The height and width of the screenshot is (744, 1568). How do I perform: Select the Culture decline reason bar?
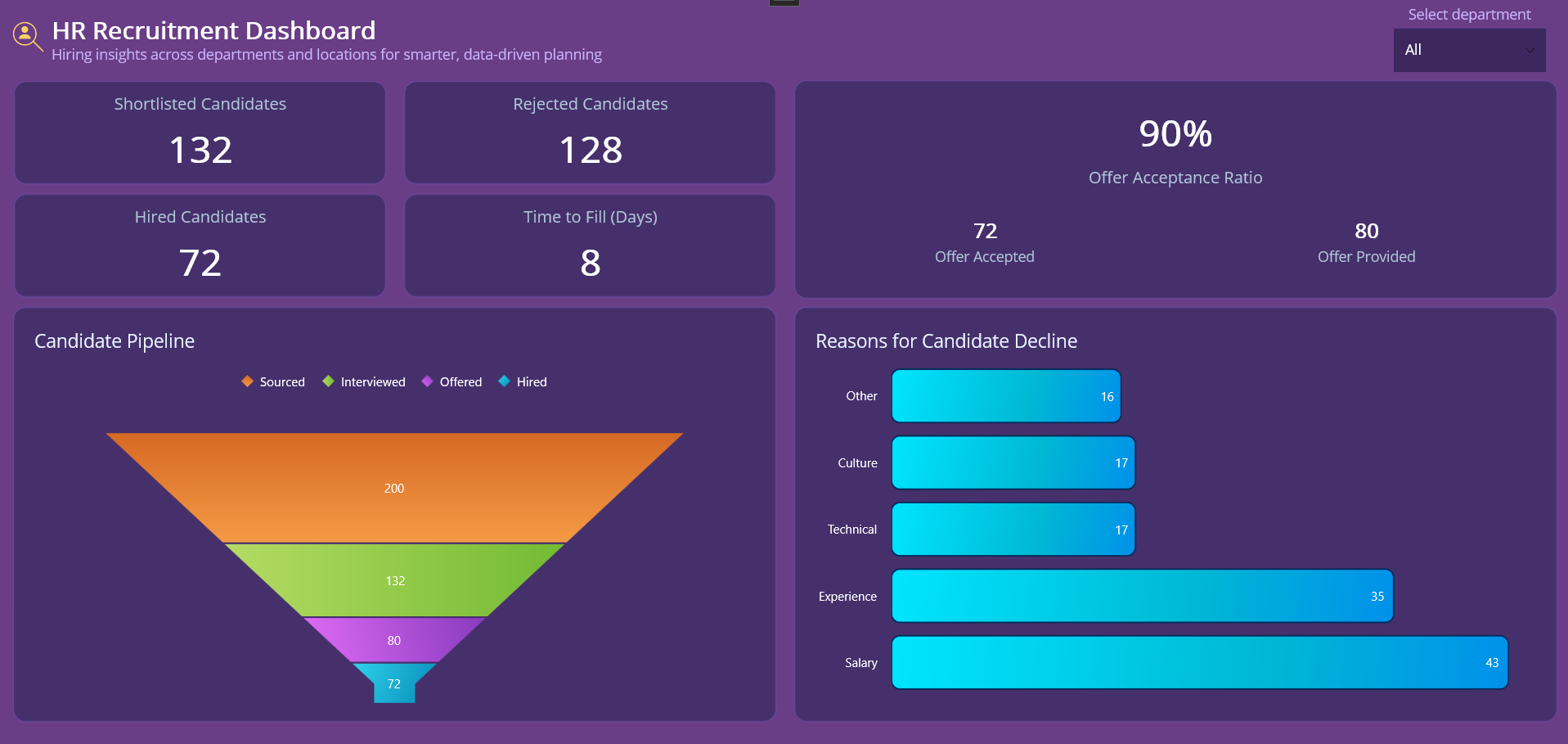click(1013, 462)
